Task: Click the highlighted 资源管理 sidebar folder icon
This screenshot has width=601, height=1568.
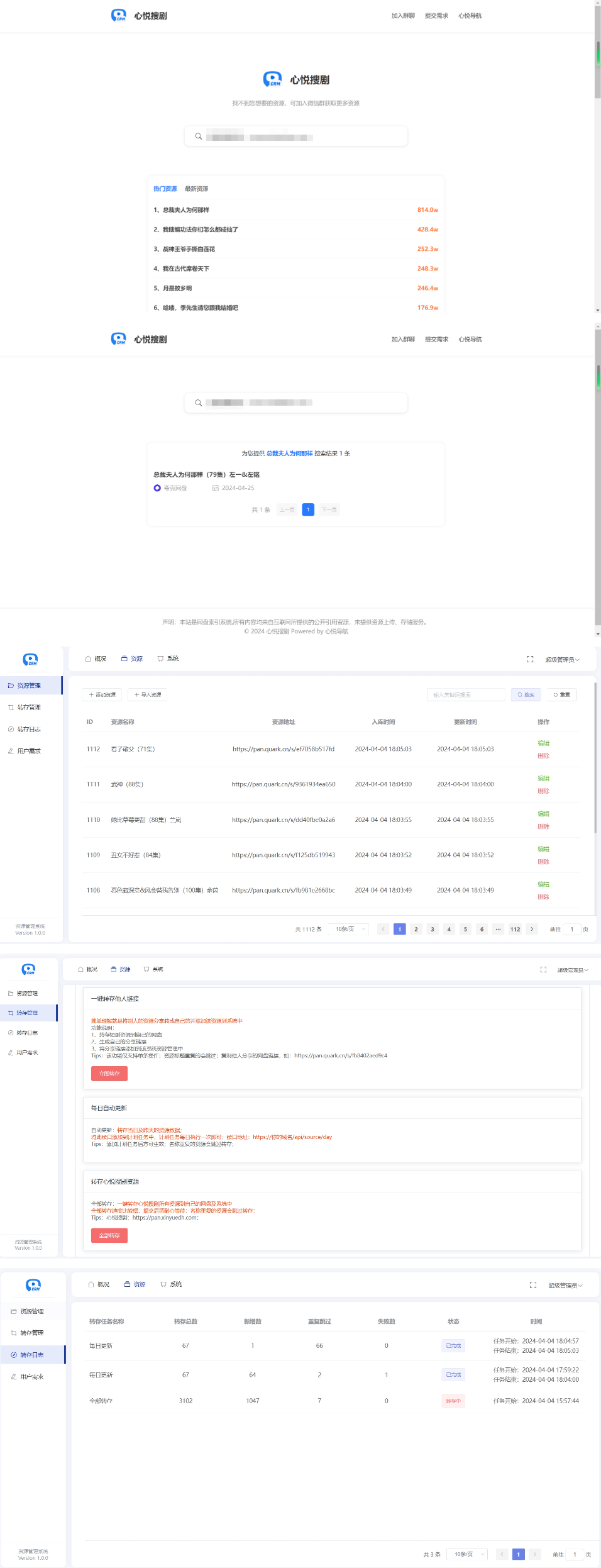Action: click(11, 686)
